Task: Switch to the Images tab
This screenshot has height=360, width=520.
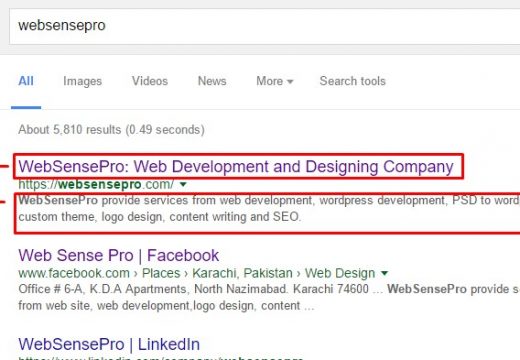Action: pyautogui.click(x=82, y=81)
